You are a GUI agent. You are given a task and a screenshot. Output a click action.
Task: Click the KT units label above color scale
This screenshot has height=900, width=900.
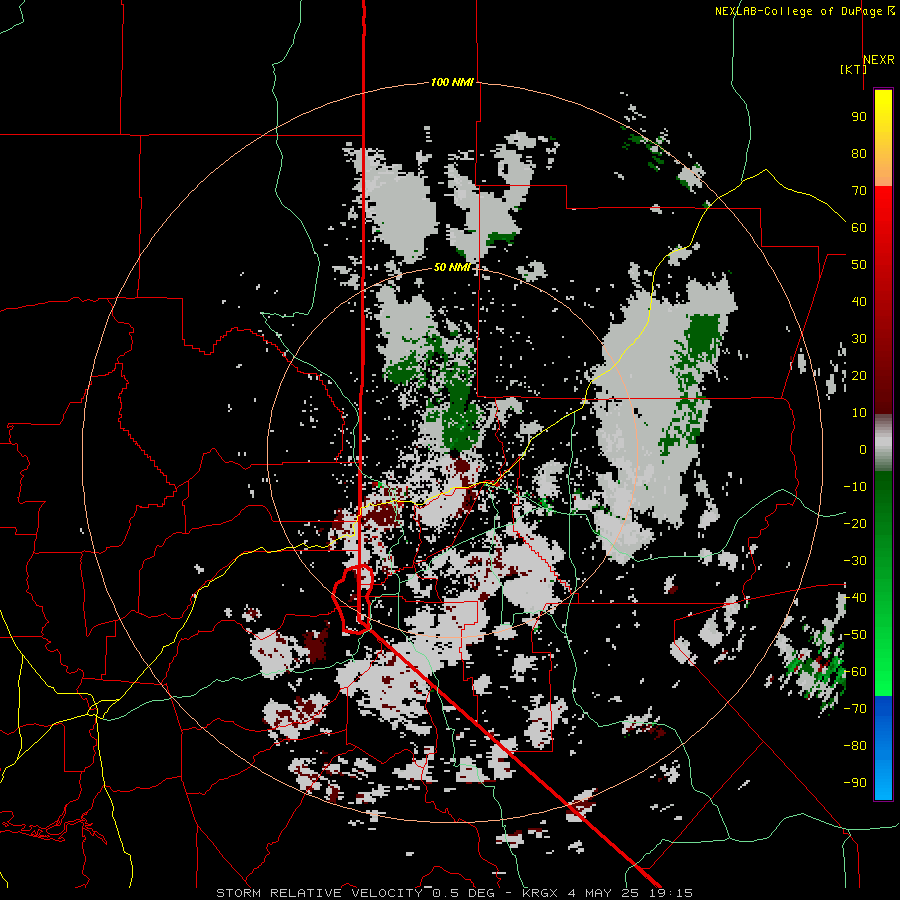pyautogui.click(x=854, y=69)
